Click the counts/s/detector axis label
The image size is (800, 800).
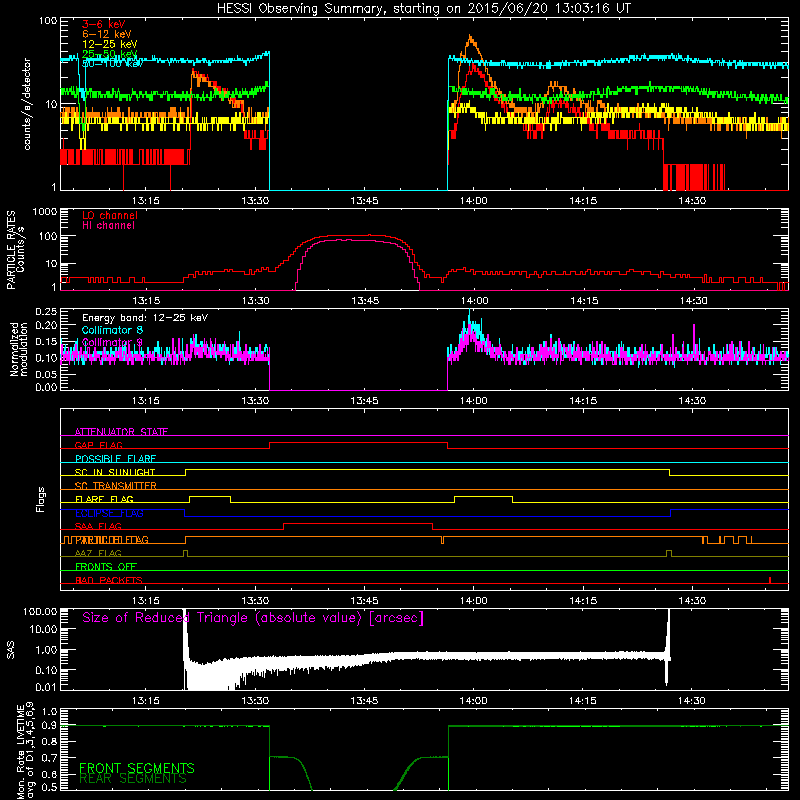[x=27, y=104]
